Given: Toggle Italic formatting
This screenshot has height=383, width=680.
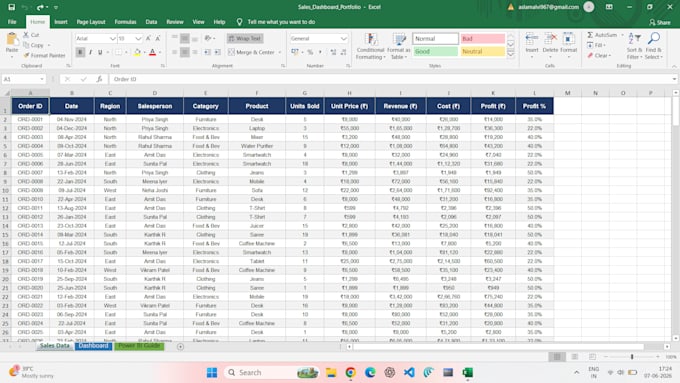Looking at the screenshot, I should (90, 52).
